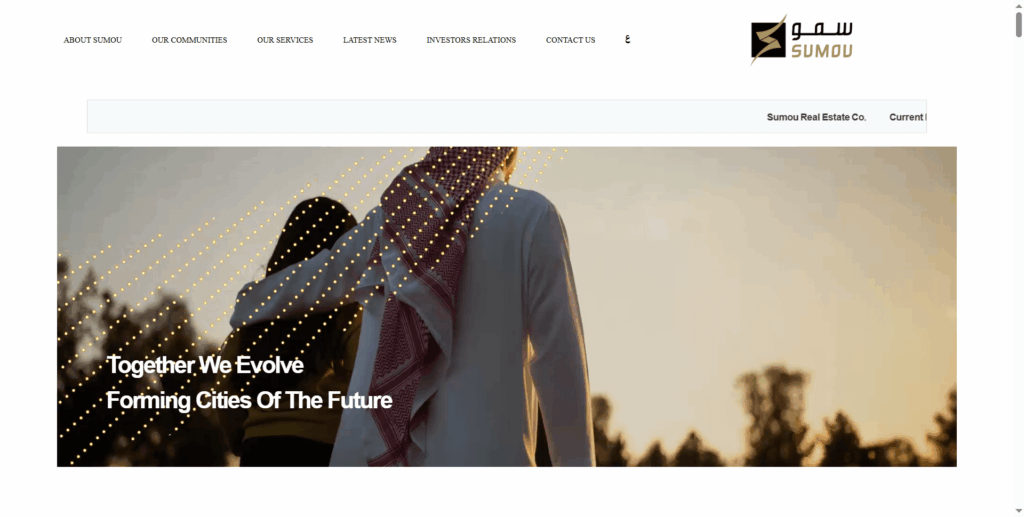
Task: Click the gold S emblem in the logo
Action: (768, 40)
